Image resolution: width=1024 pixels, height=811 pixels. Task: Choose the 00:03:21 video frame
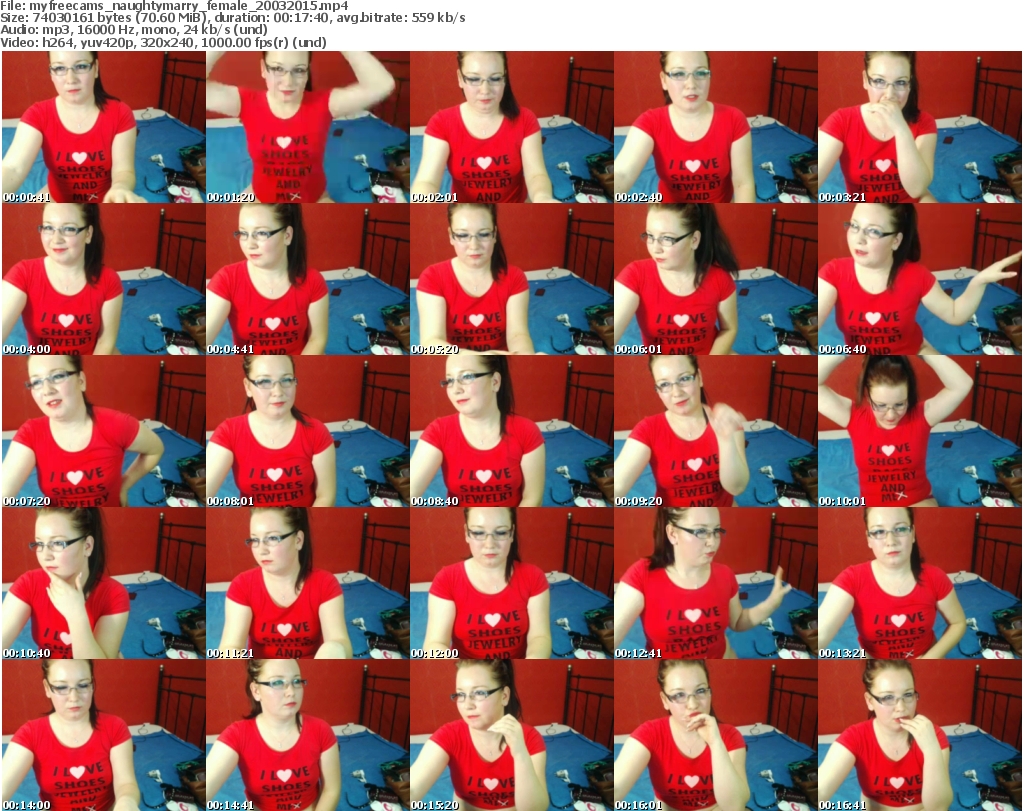click(920, 127)
